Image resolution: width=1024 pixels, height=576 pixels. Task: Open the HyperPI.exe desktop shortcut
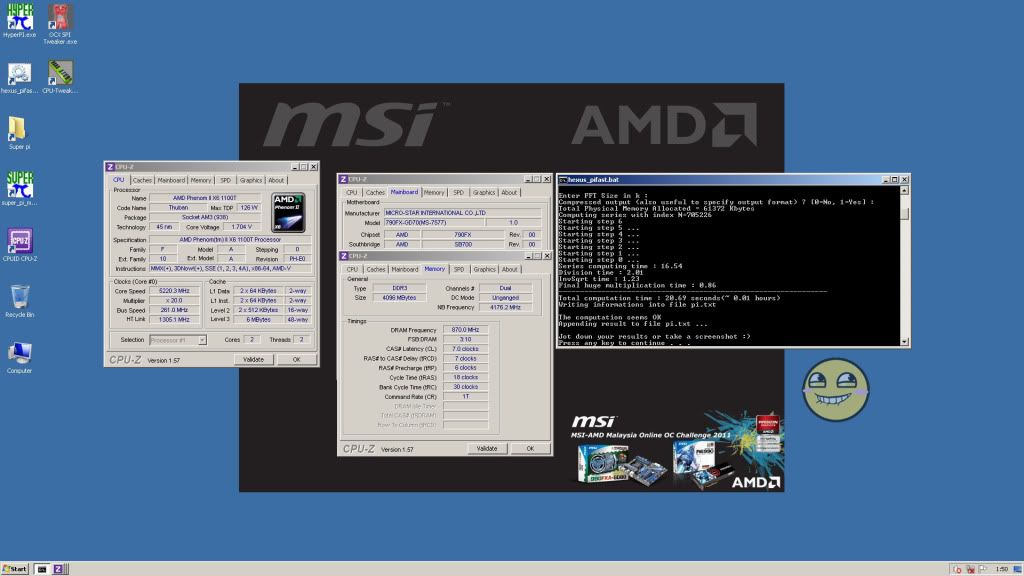pos(19,18)
